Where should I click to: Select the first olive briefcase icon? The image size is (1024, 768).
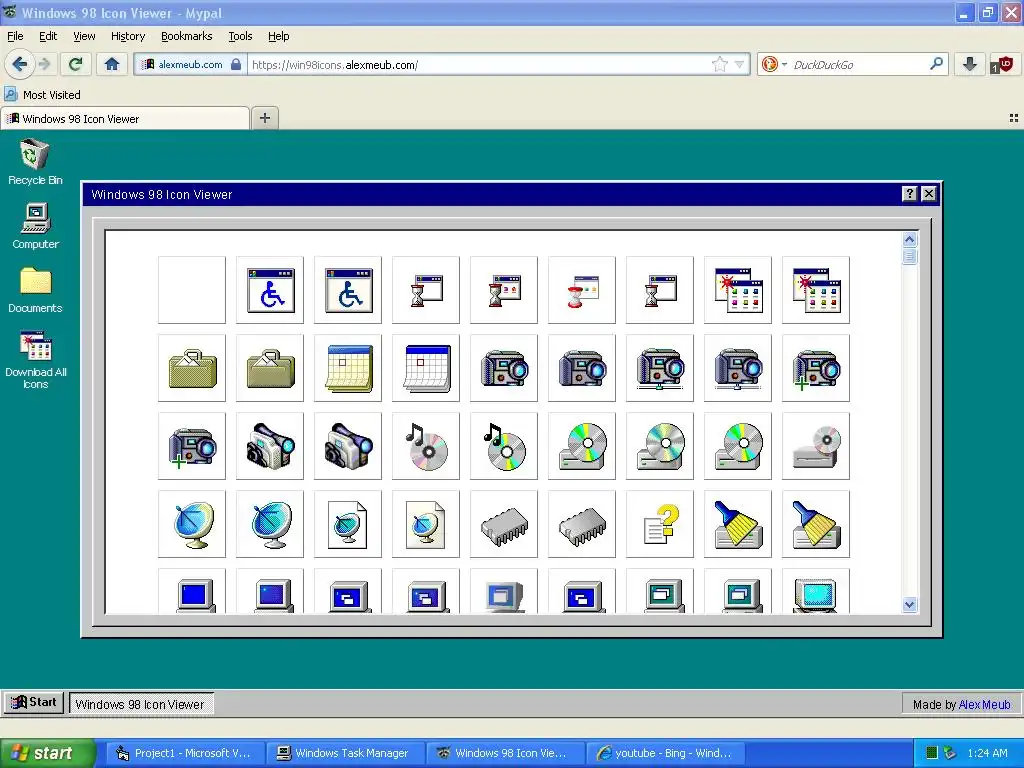click(x=192, y=368)
